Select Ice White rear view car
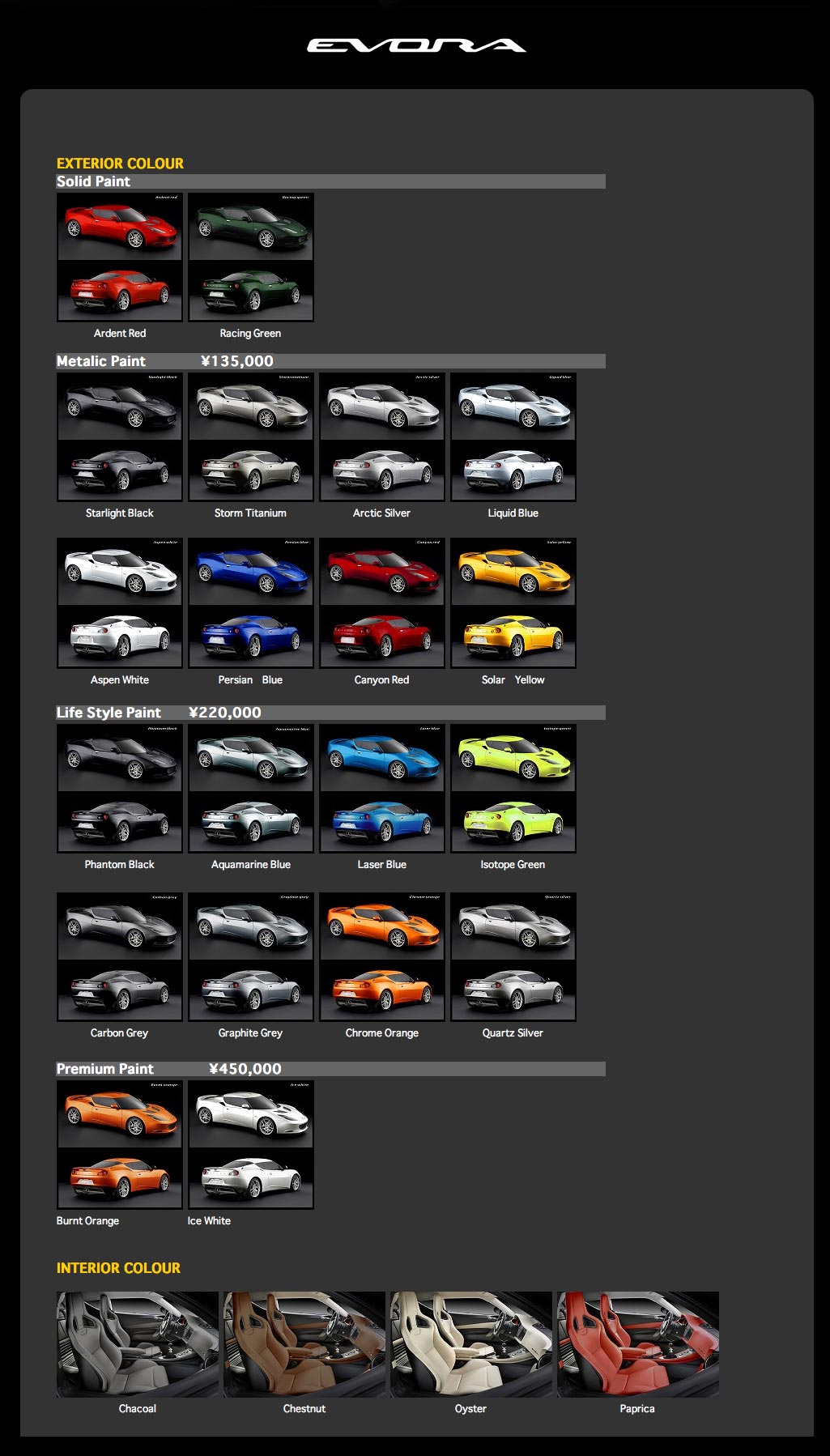 [251, 1178]
